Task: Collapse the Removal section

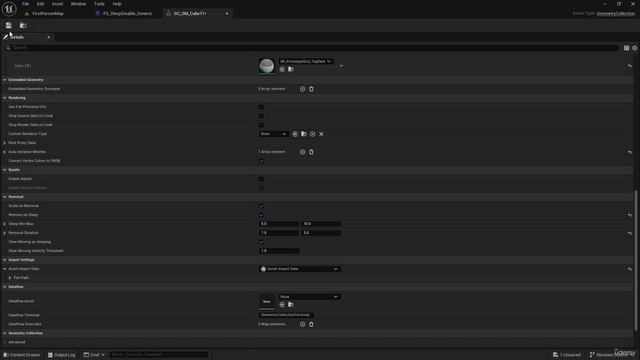Action: click(5, 197)
